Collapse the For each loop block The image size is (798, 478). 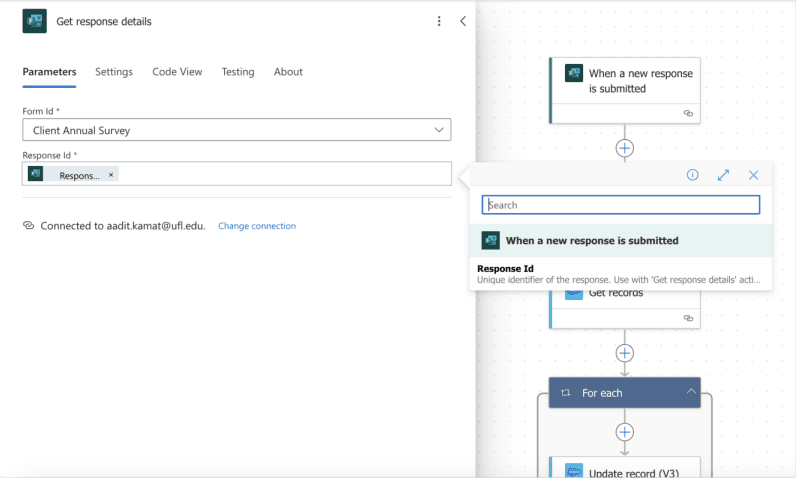690,392
